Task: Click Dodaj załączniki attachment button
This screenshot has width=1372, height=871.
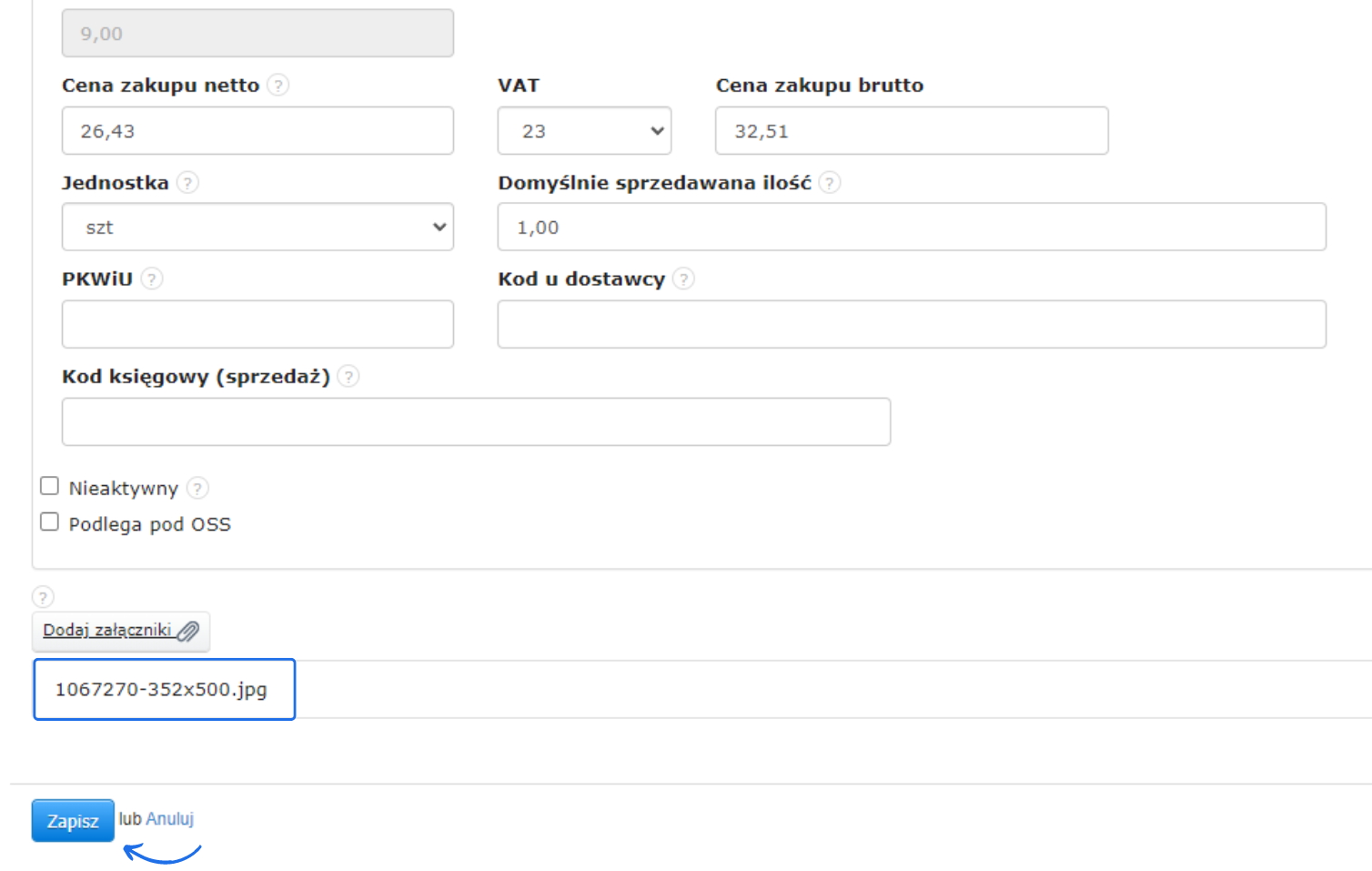Action: [120, 631]
